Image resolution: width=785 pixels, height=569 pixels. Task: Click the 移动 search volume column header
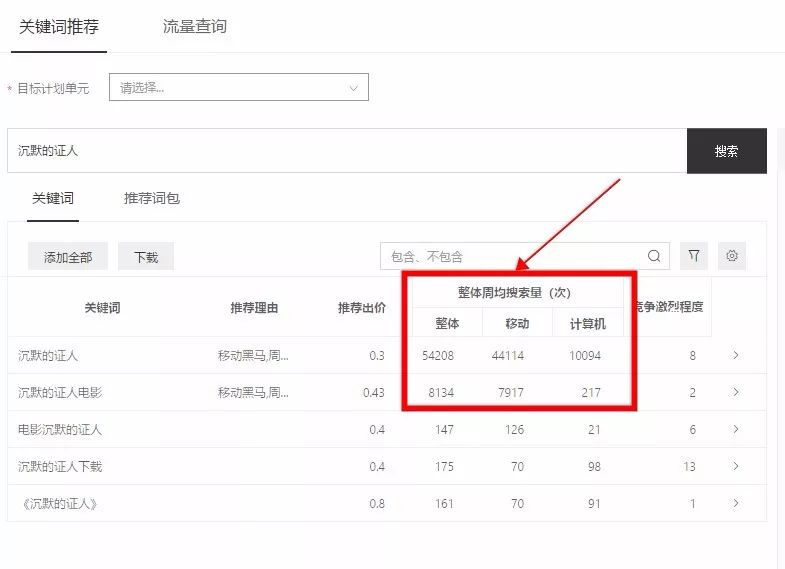517,323
